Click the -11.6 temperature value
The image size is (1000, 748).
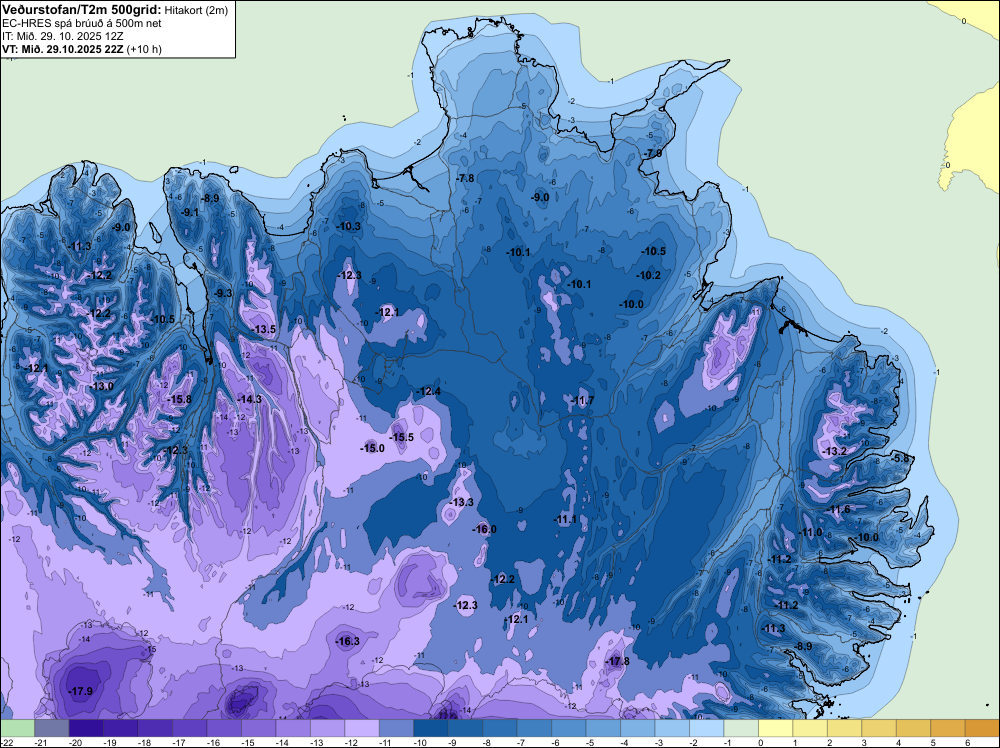click(839, 510)
